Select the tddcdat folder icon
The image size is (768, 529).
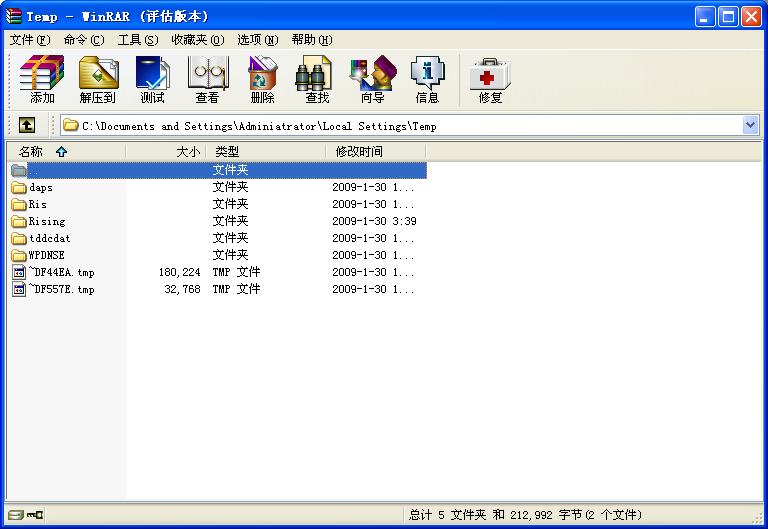pos(19,239)
